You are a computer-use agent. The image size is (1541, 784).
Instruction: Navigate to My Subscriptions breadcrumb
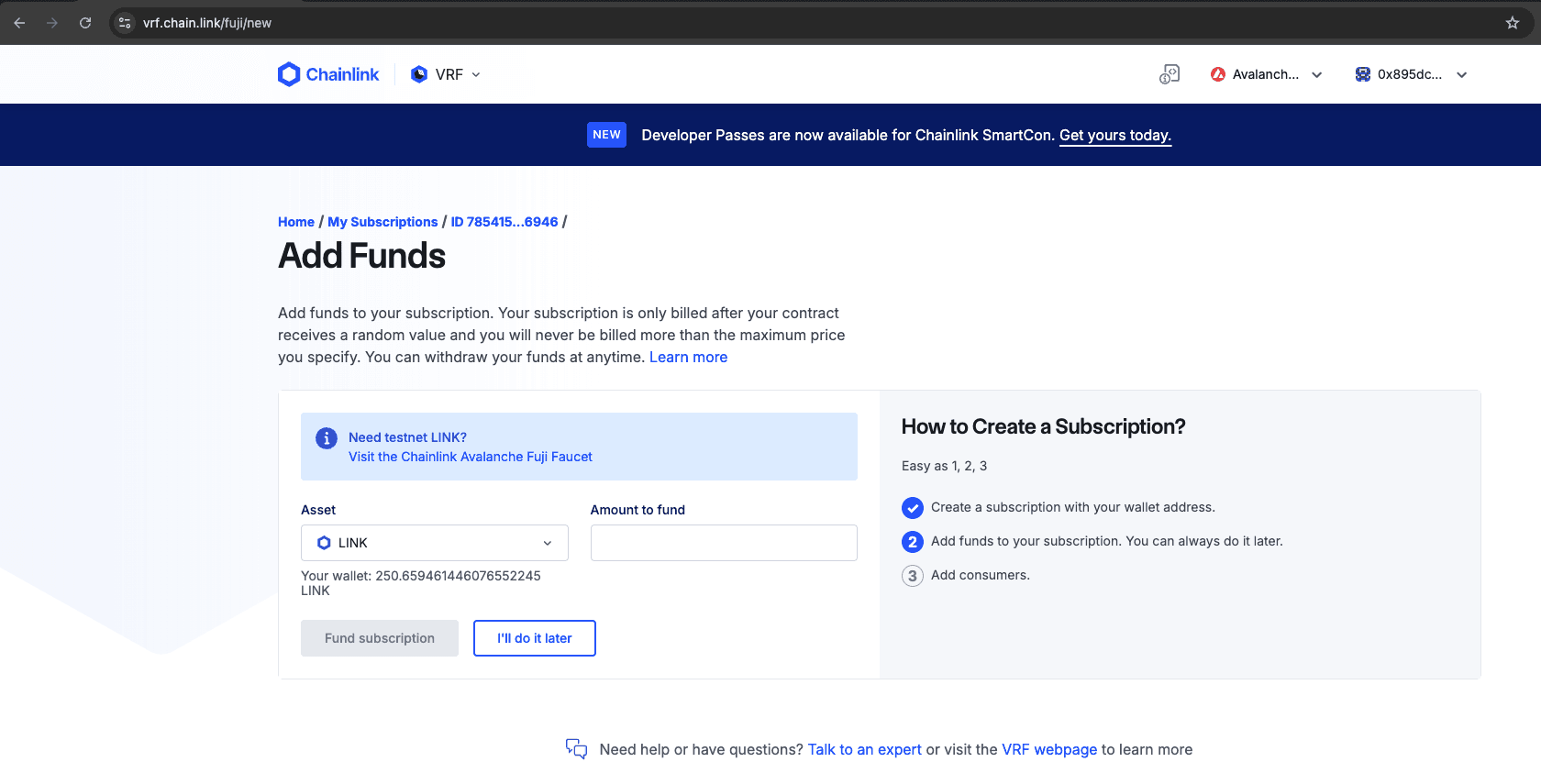(382, 222)
